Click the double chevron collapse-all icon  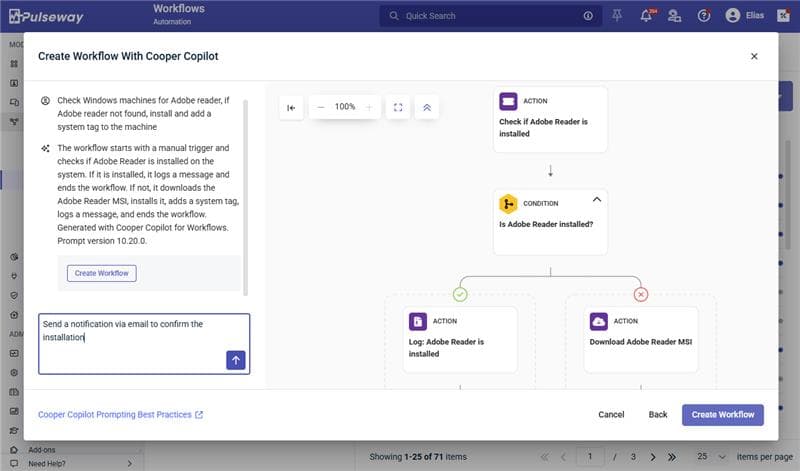427,107
